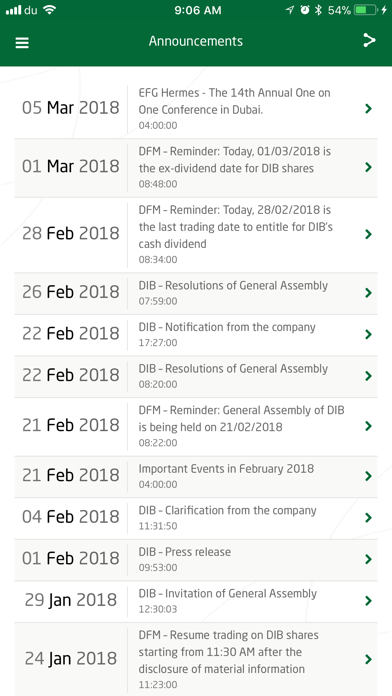Select the 28 Feb 2018 date entry
The width and height of the screenshot is (392, 696).
coord(71,233)
